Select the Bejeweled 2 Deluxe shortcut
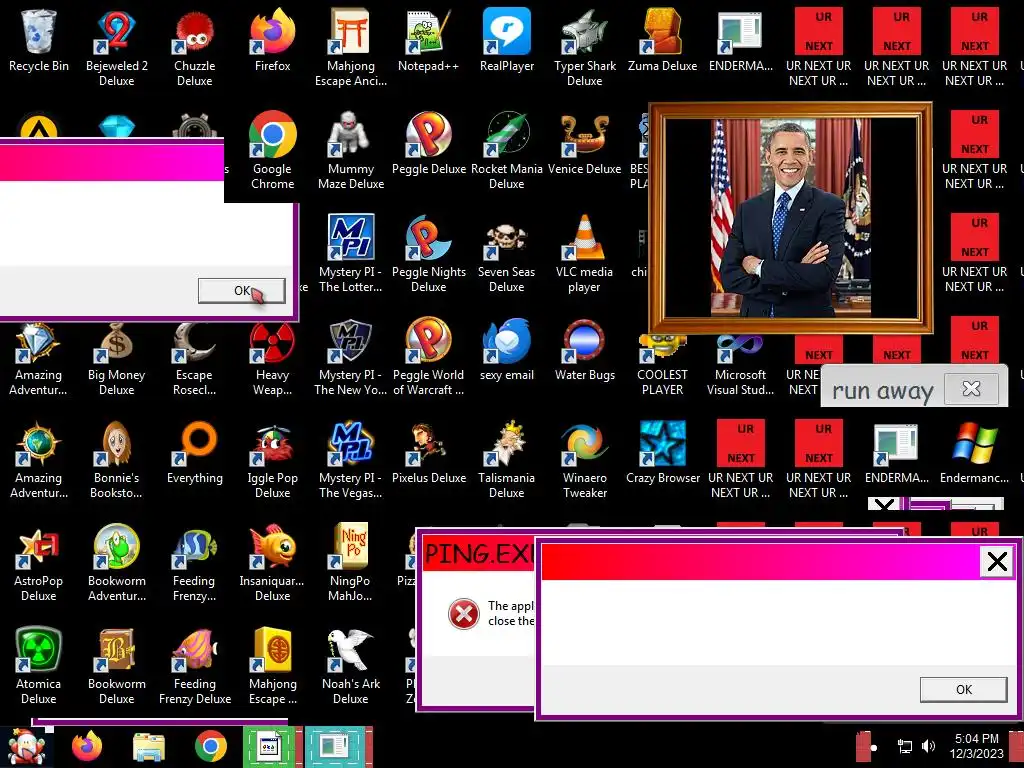The height and width of the screenshot is (768, 1024). [x=116, y=48]
